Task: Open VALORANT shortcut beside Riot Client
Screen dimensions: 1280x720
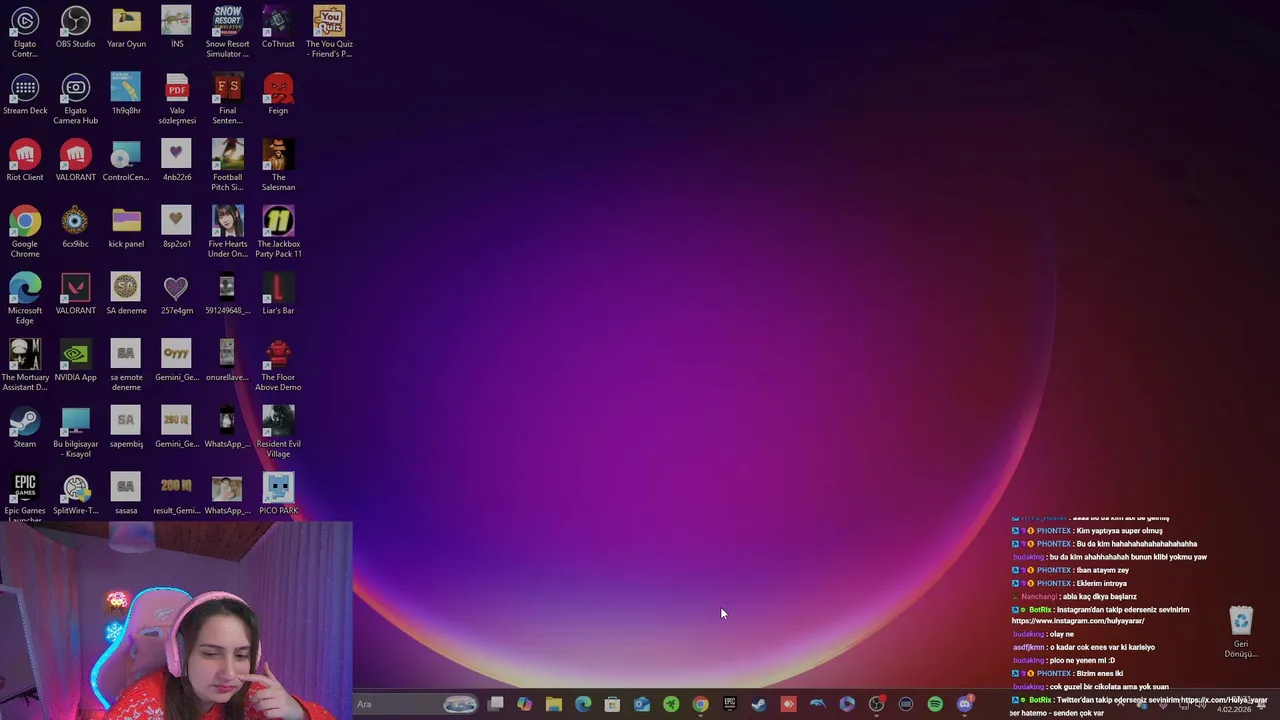Action: click(x=75, y=162)
